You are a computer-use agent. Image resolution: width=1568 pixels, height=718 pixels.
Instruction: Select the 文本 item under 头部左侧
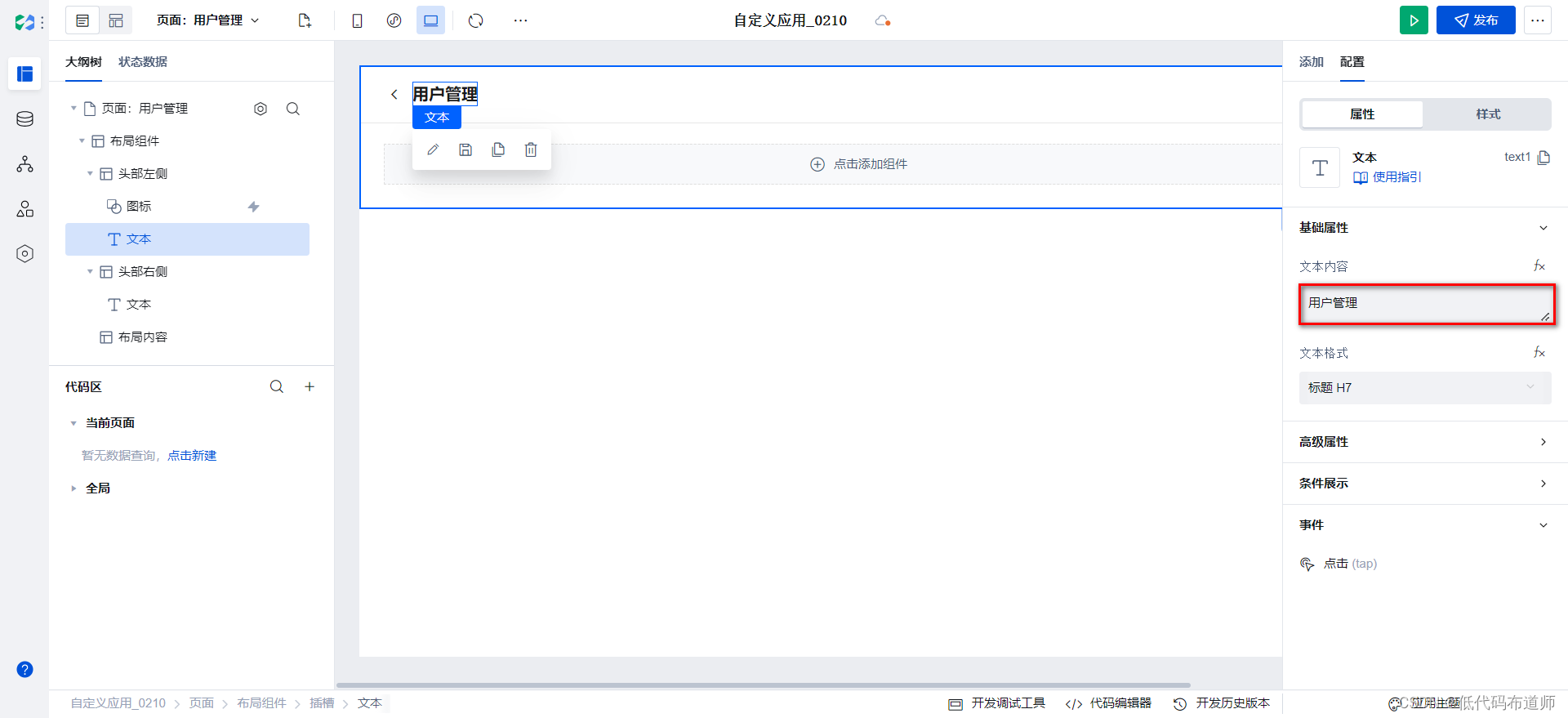[x=187, y=239]
